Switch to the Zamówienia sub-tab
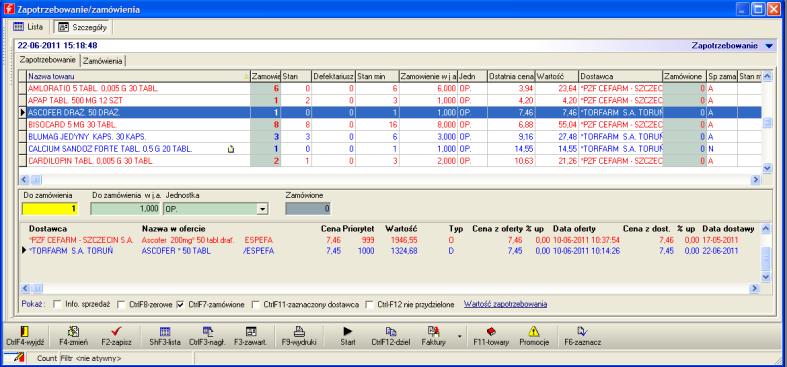The height and width of the screenshot is (367, 787). [103, 61]
